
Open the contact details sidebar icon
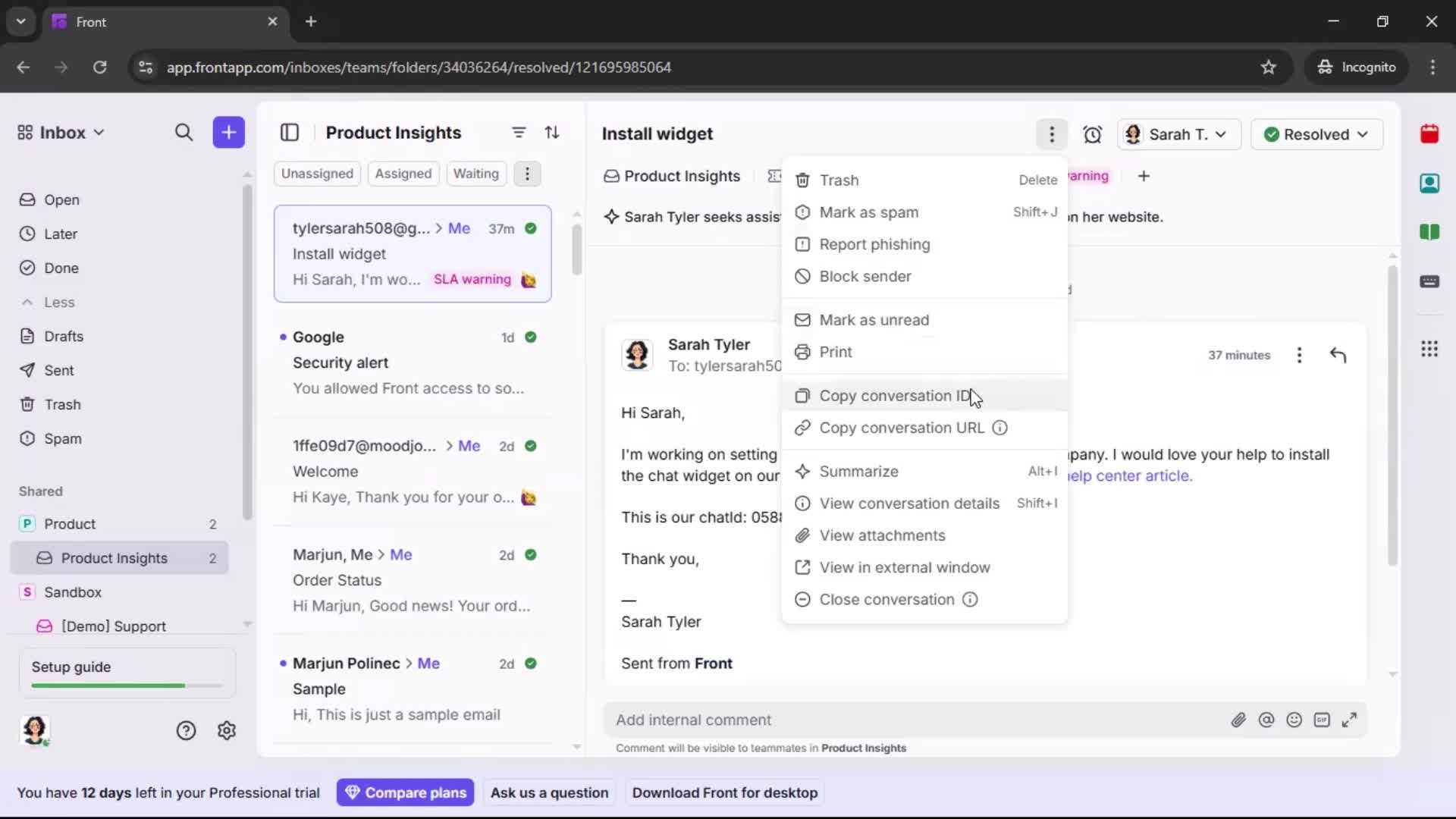tap(1430, 183)
